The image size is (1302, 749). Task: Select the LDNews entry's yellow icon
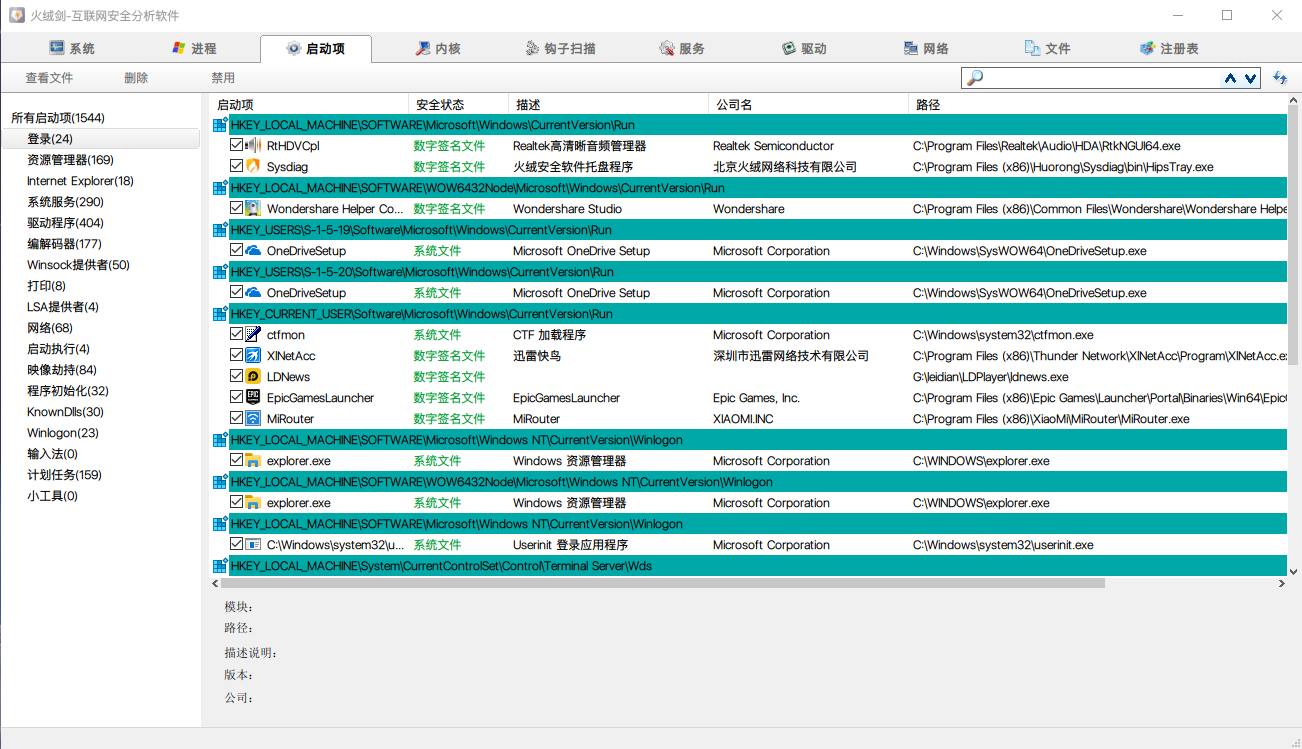[253, 377]
